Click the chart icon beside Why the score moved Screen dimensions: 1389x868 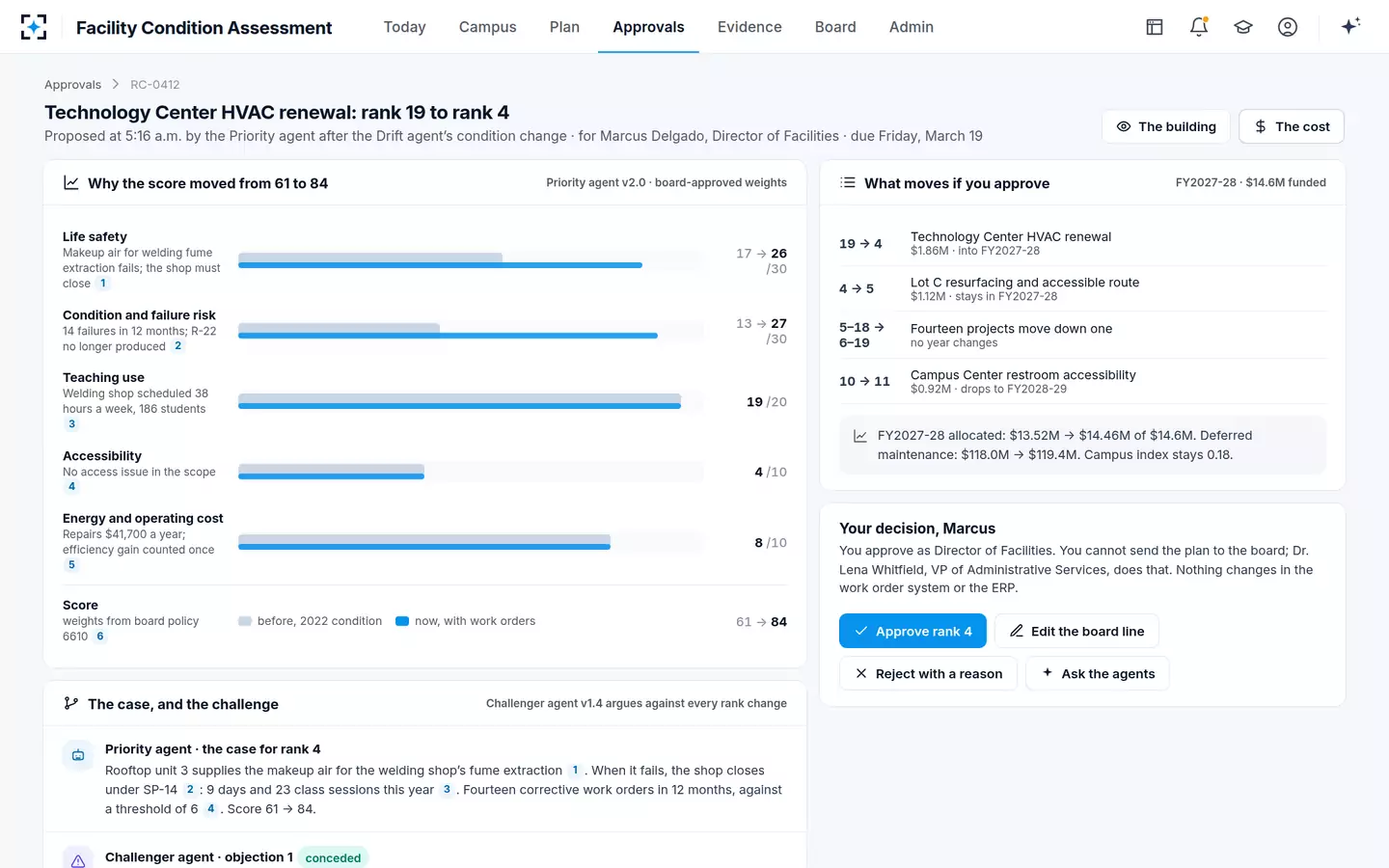[70, 182]
